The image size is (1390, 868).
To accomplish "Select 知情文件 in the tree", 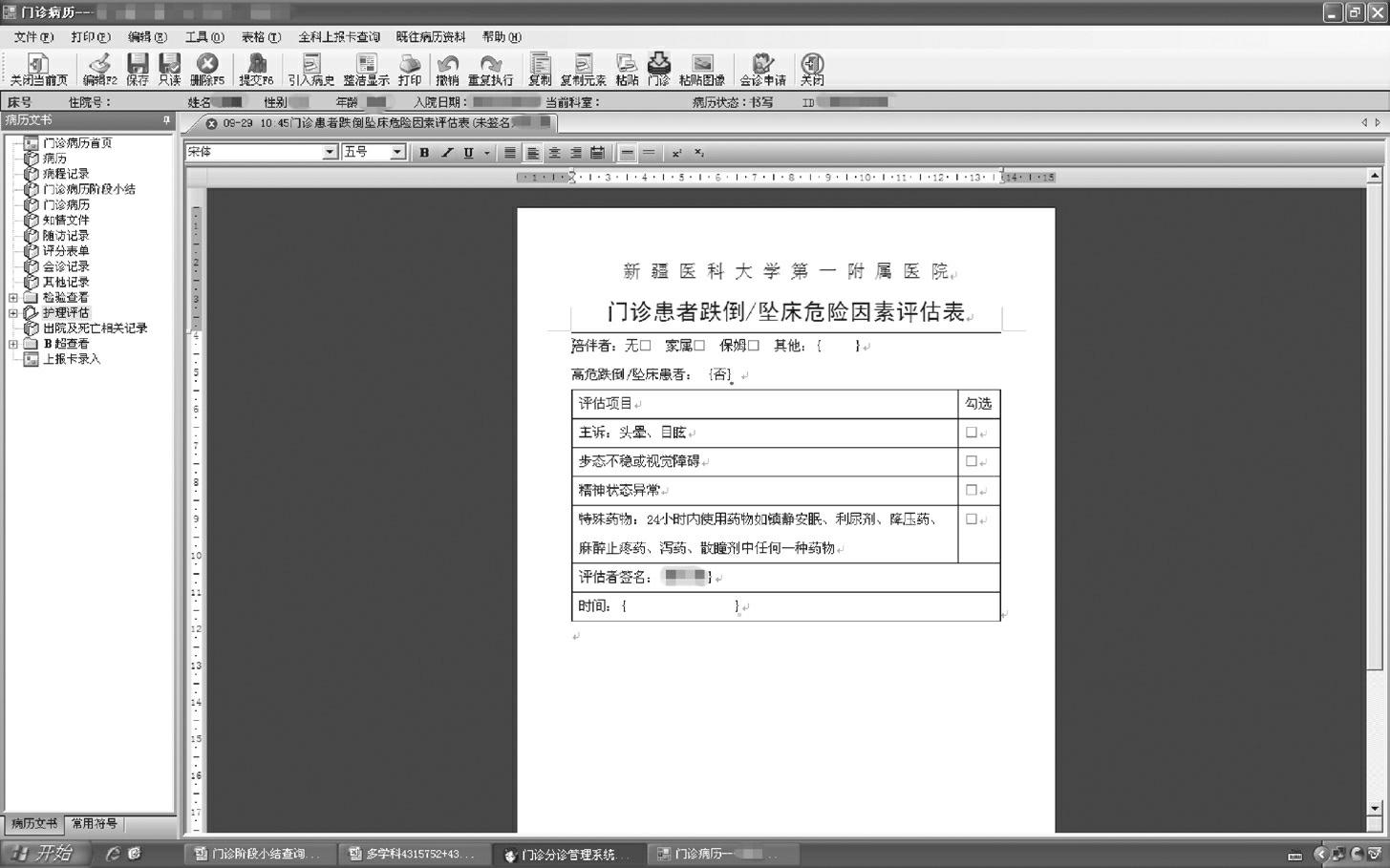I will tap(66, 221).
